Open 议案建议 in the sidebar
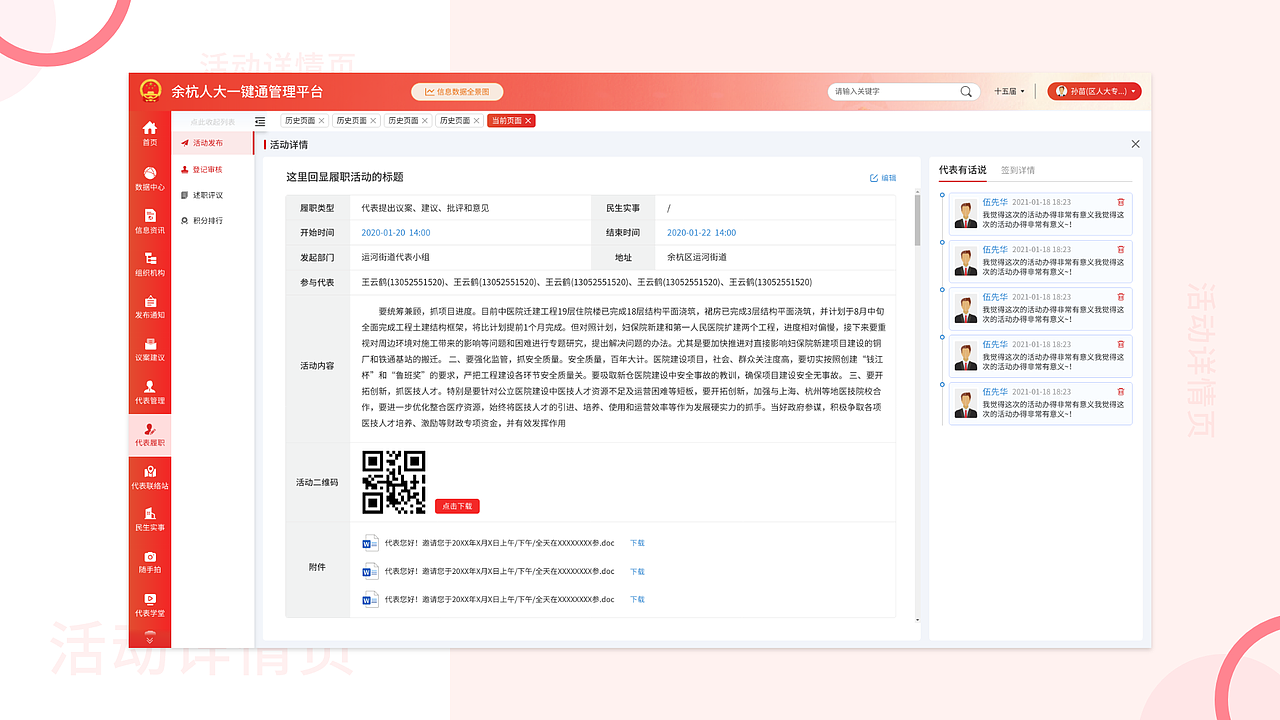 click(150, 350)
